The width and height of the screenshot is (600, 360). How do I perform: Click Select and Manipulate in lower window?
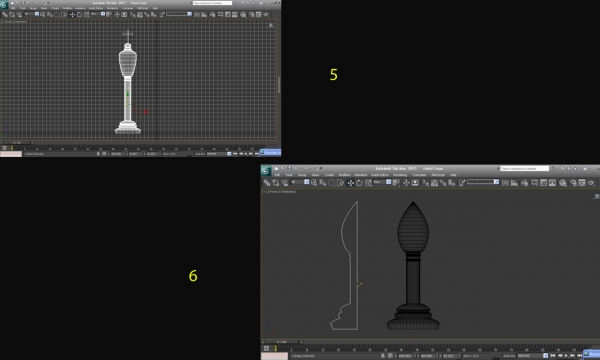(x=406, y=183)
